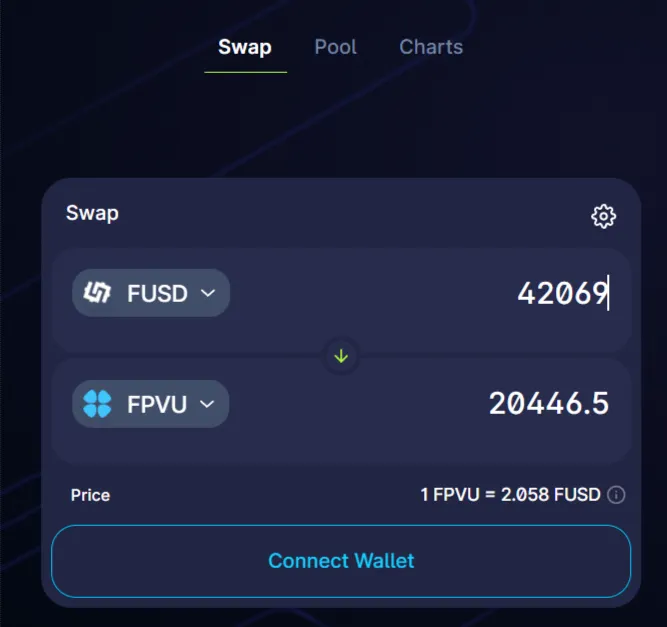667x627 pixels.
Task: Click the FUSD token name text
Action: pos(157,294)
